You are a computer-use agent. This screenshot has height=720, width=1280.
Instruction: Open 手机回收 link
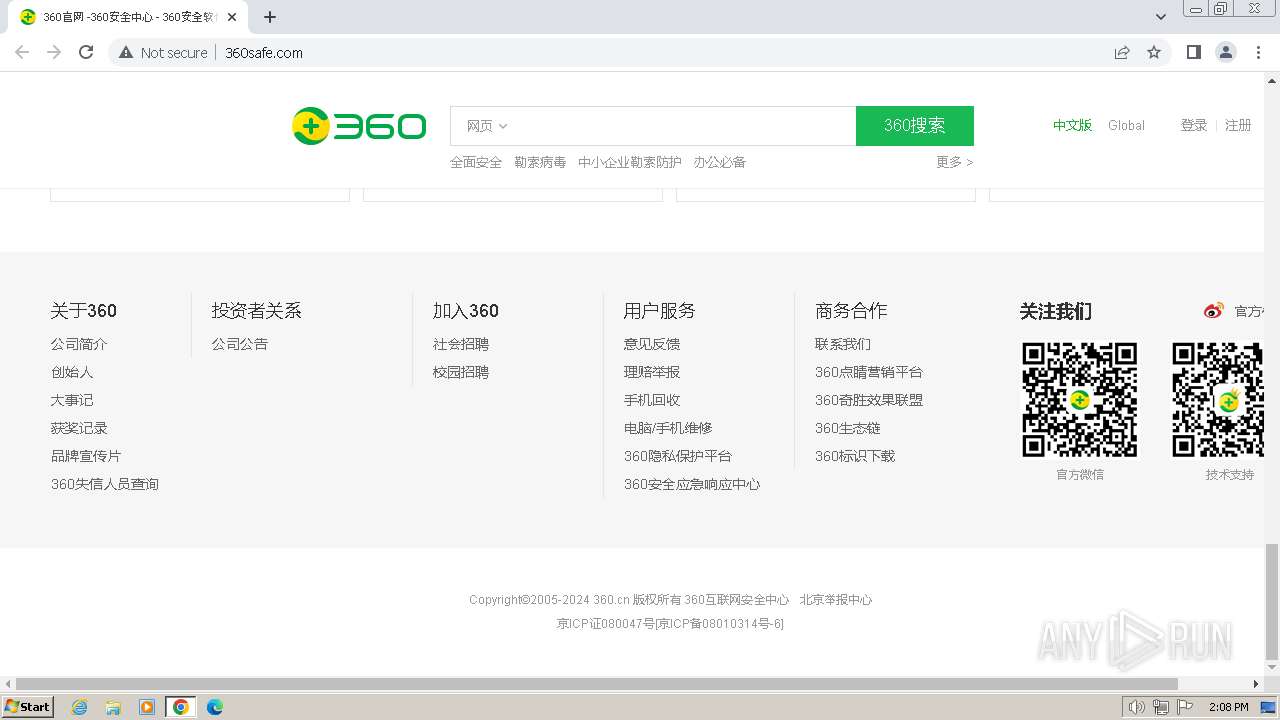point(652,400)
